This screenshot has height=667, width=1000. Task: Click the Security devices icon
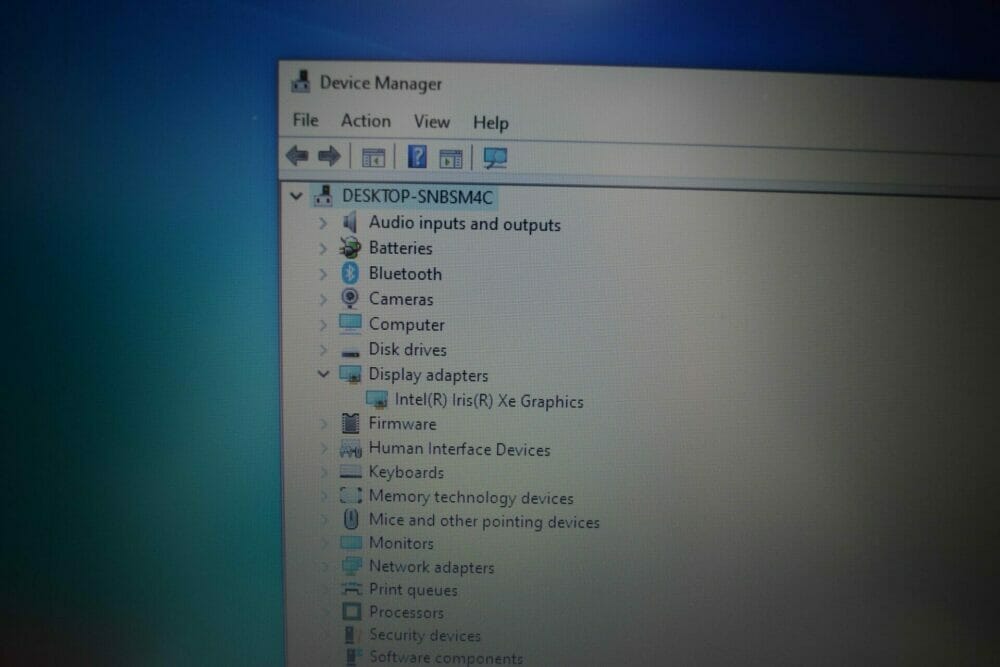coord(351,634)
